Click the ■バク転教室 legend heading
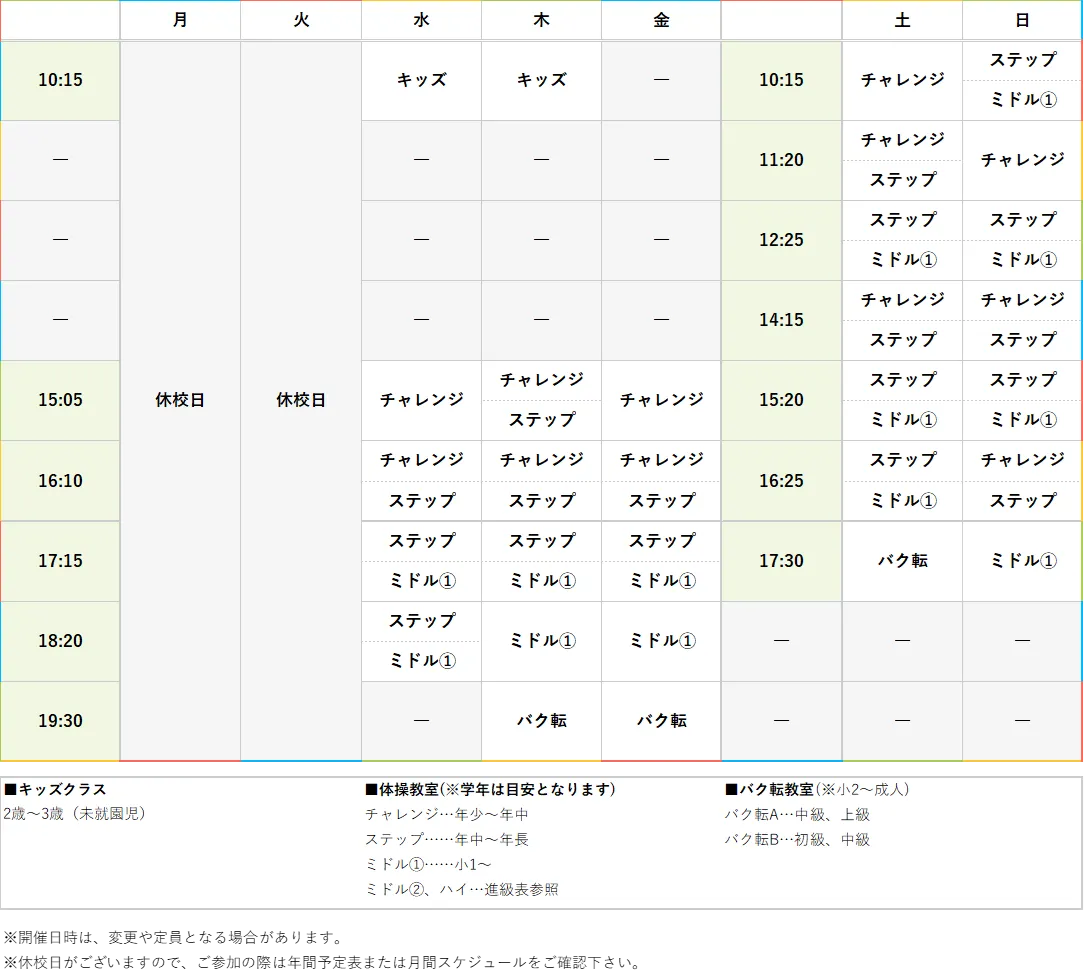This screenshot has height=977, width=1084. pos(764,789)
